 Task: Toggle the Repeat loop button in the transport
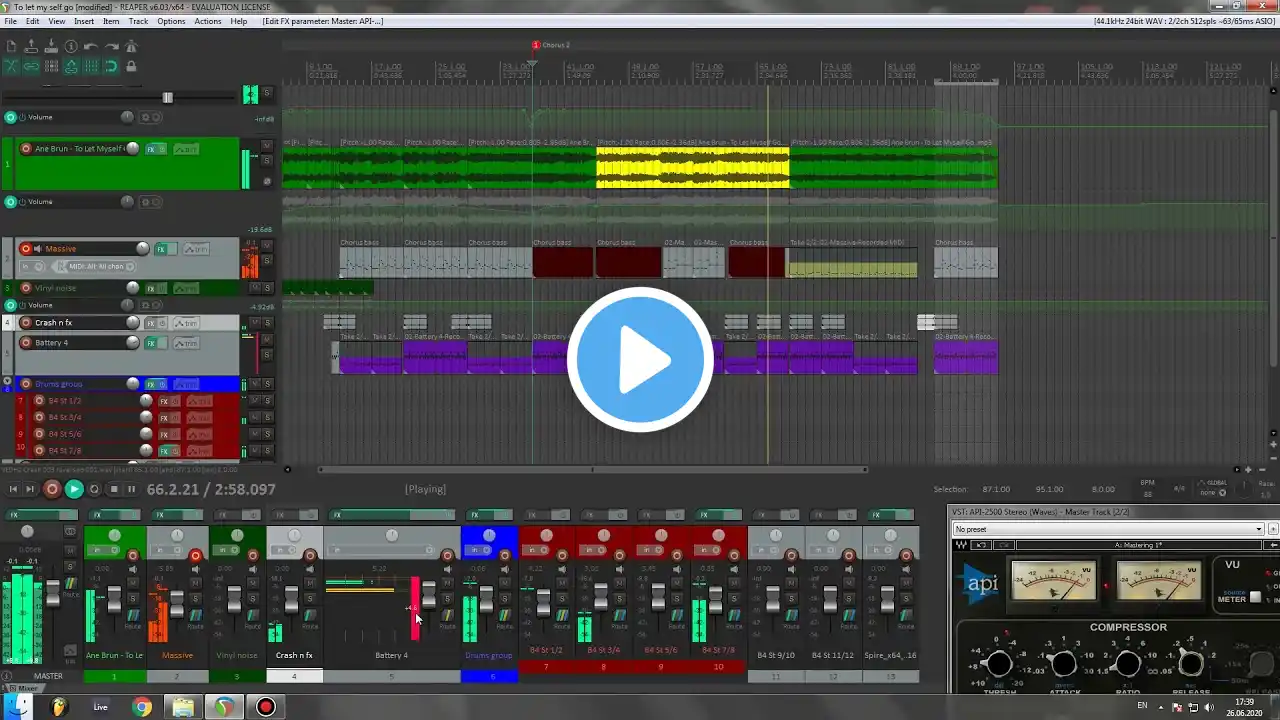click(x=94, y=489)
